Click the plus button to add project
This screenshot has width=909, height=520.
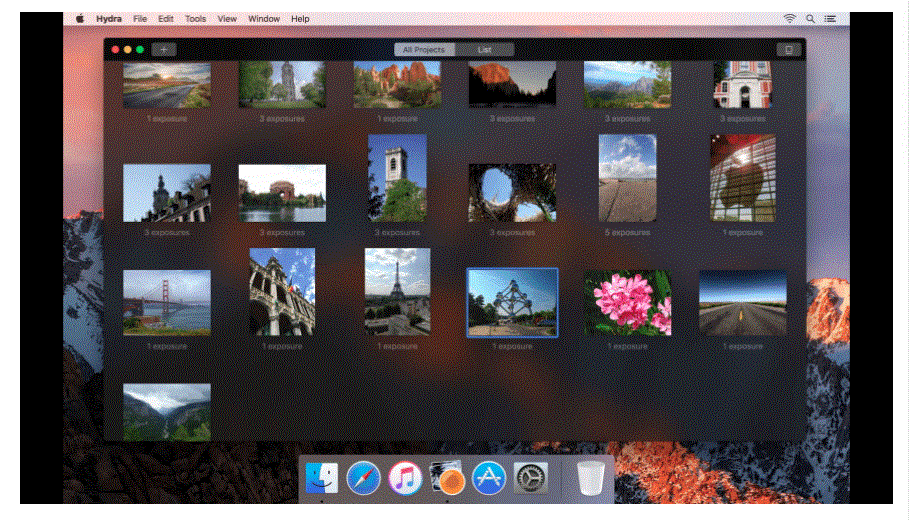[164, 50]
